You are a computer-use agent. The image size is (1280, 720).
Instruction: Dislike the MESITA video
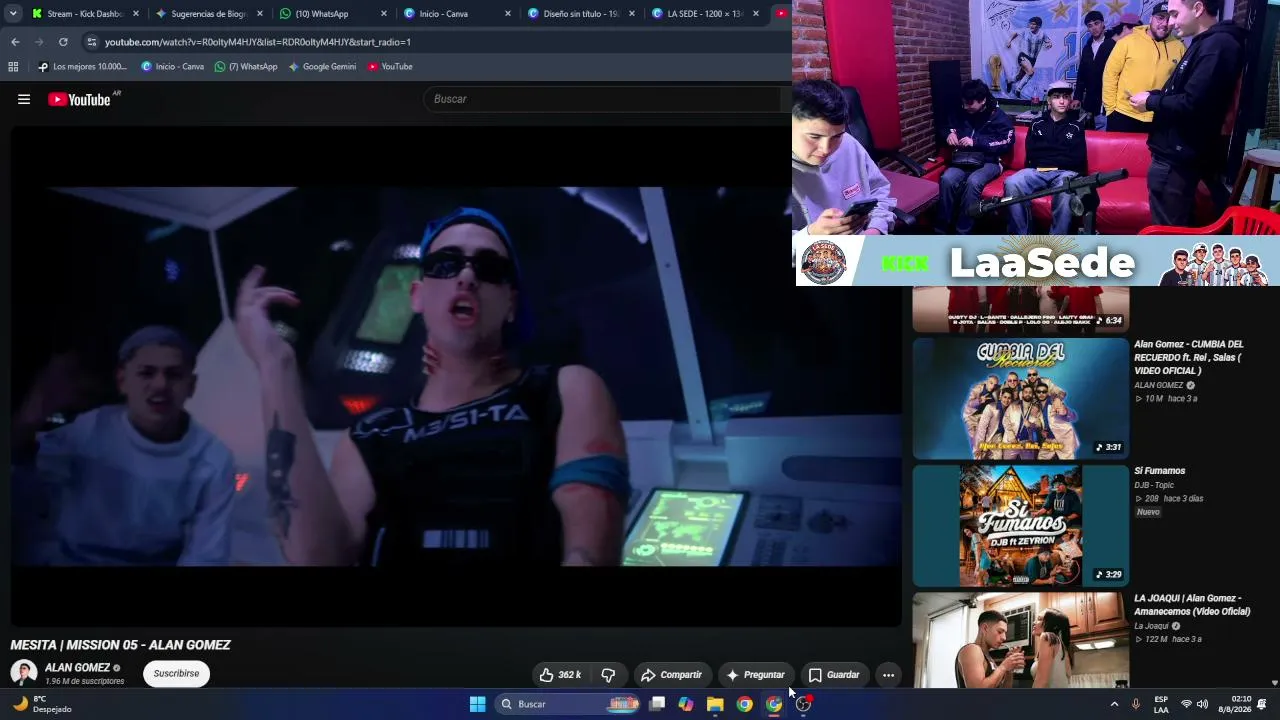click(608, 675)
